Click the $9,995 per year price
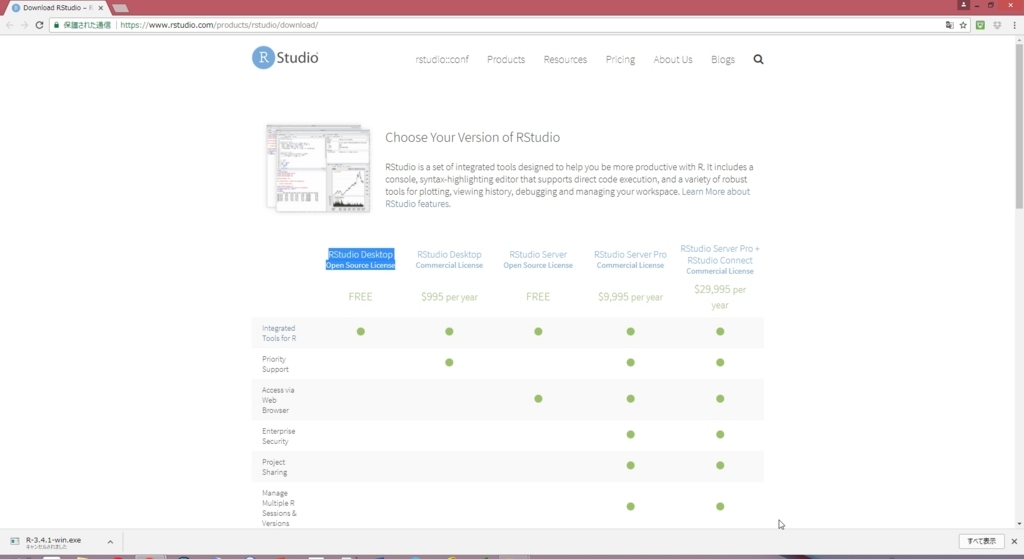1024x559 pixels. [x=630, y=296]
